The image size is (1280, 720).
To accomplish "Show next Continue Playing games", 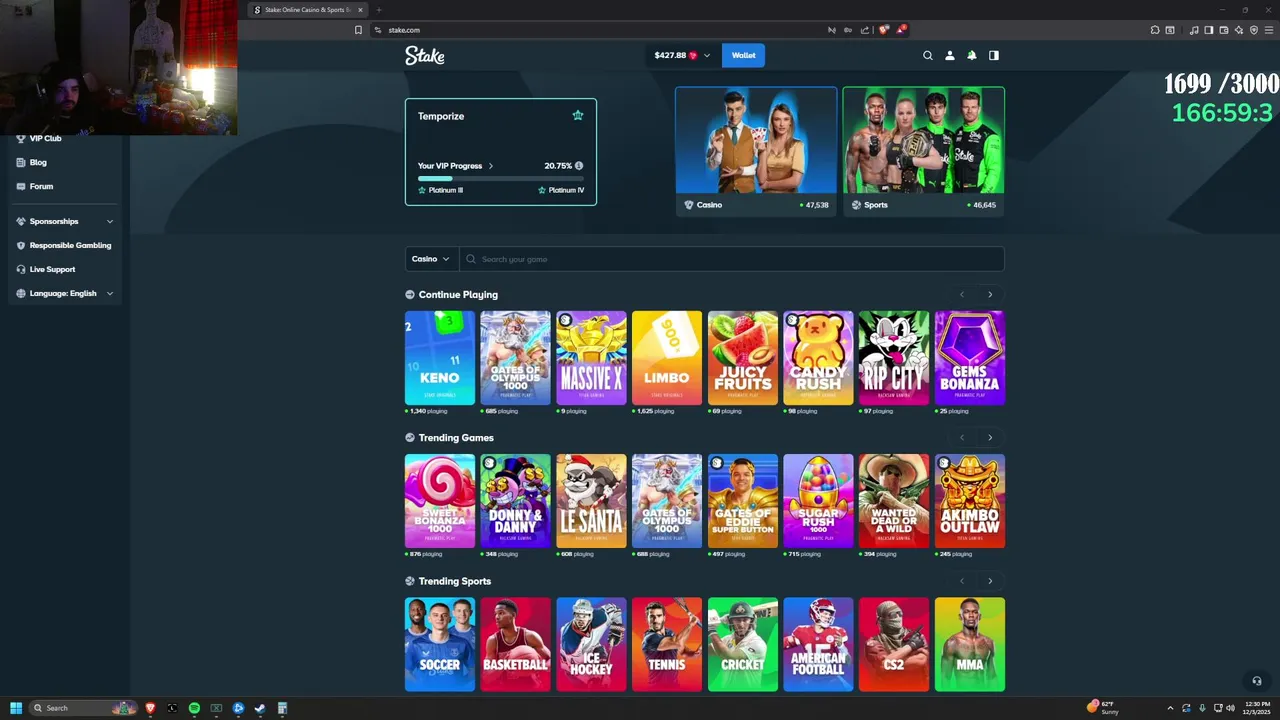I will (990, 294).
